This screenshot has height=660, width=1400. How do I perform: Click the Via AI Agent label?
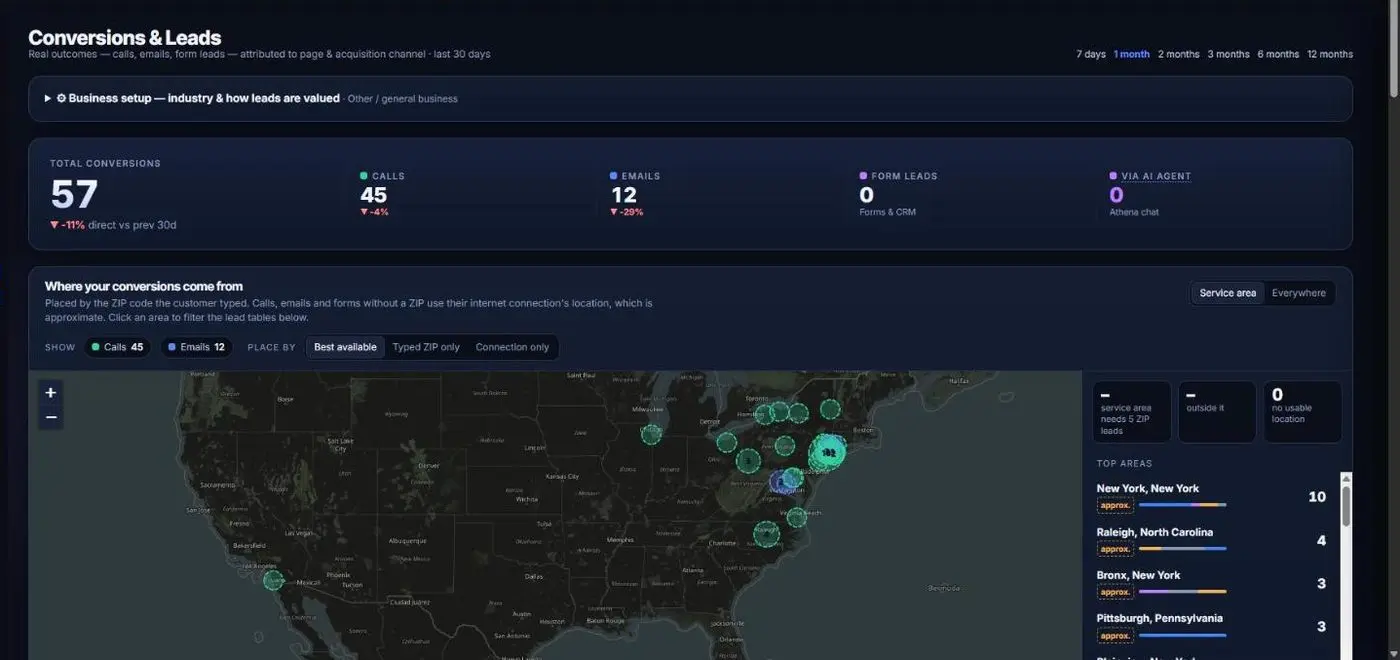tap(1156, 176)
